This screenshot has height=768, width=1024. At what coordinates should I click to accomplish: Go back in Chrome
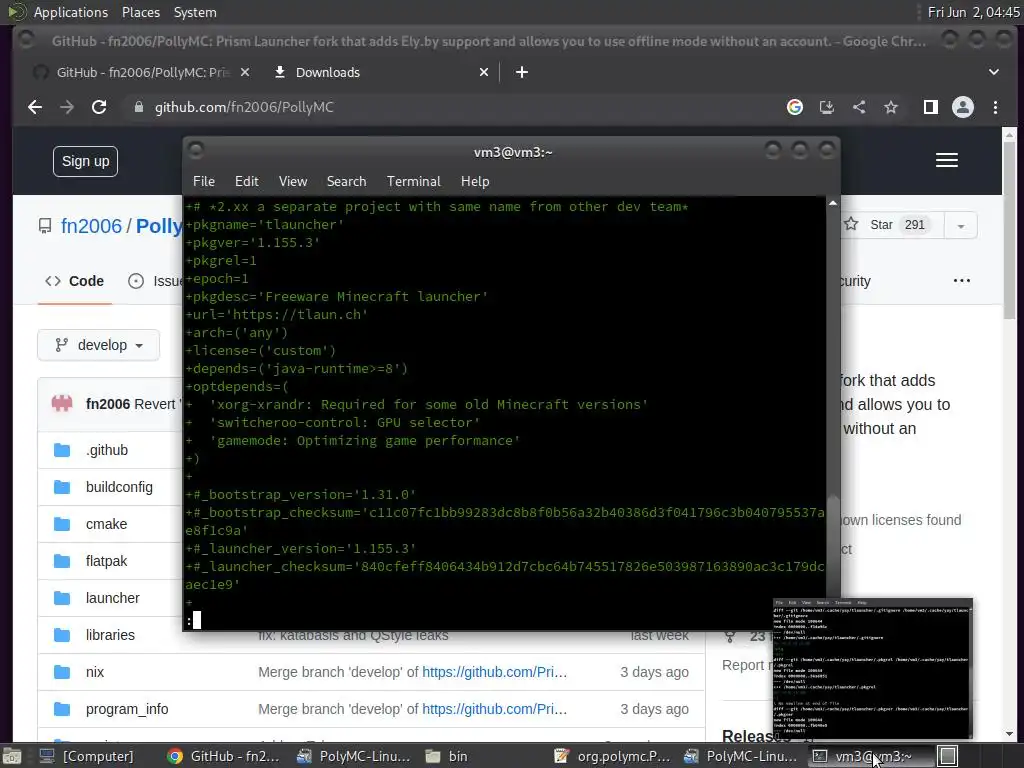pyautogui.click(x=35, y=107)
